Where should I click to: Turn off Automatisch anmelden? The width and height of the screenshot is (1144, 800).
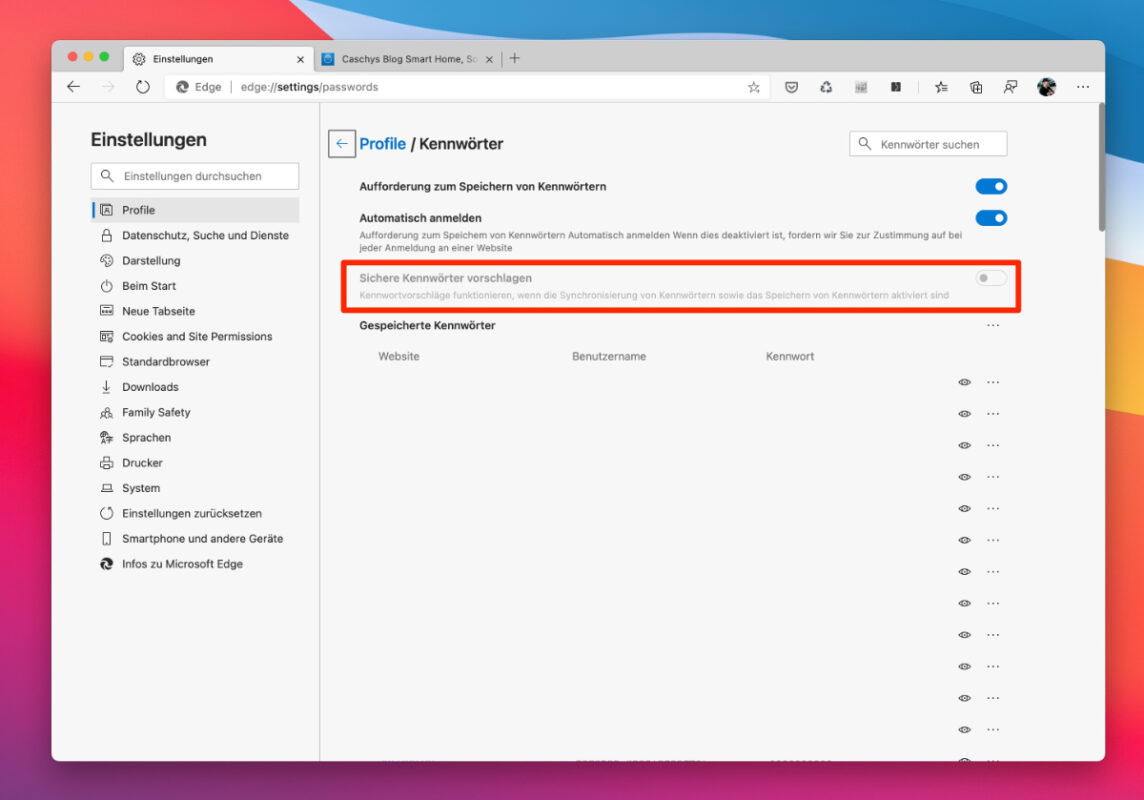pyautogui.click(x=991, y=217)
